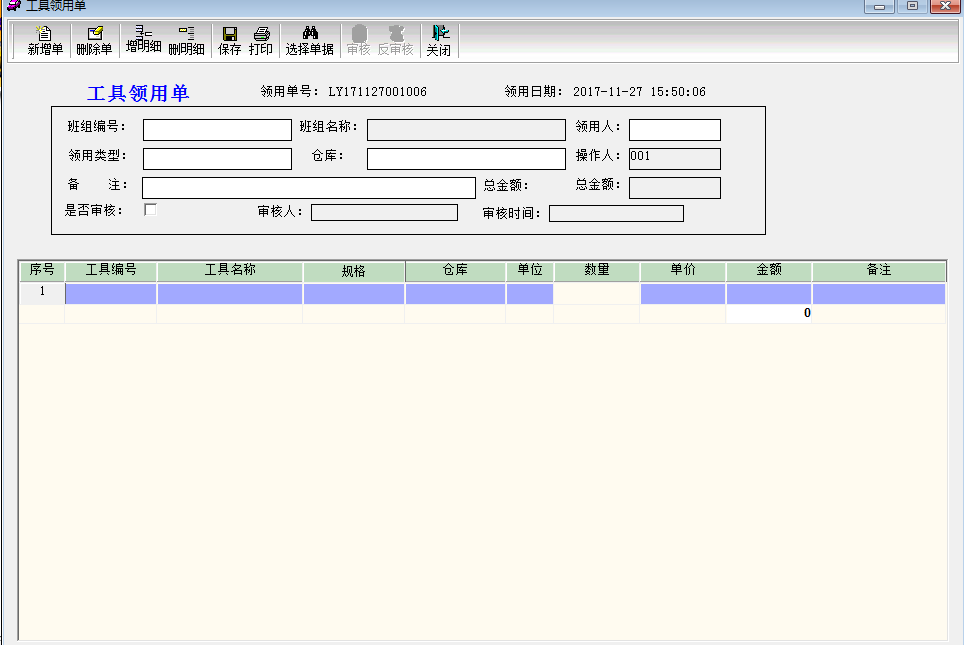Add a detail row with 增明细
This screenshot has height=645, width=964.
pyautogui.click(x=143, y=41)
